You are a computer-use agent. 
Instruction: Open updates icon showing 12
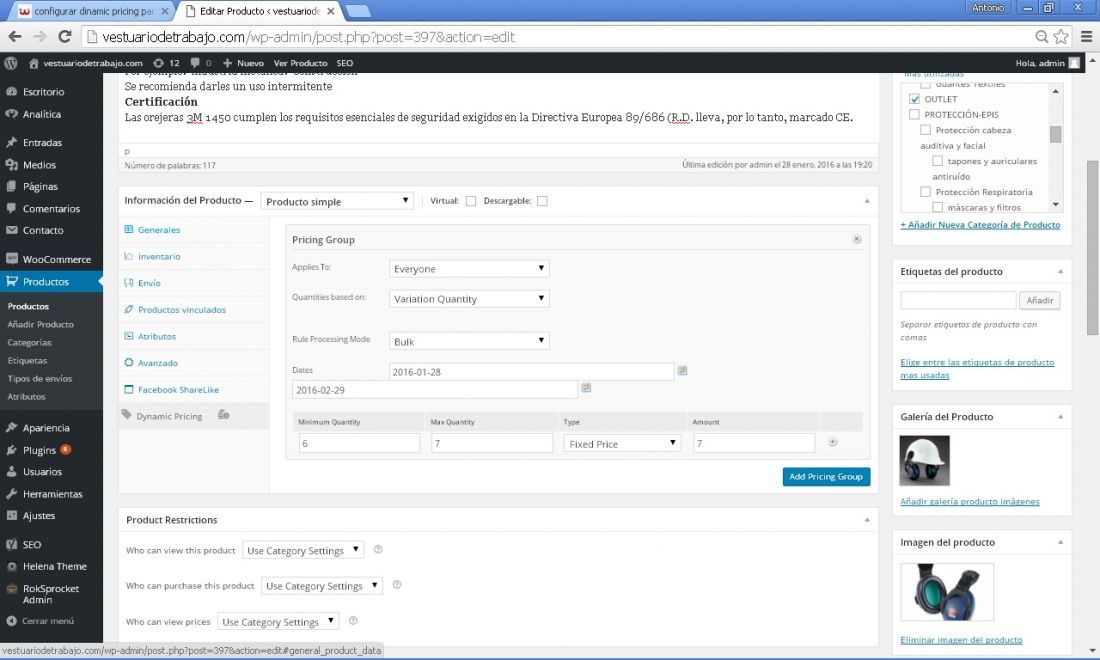(x=166, y=63)
